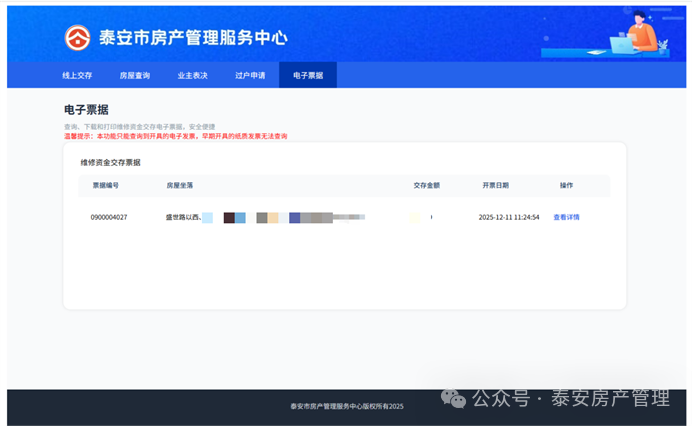Click the 票据编号 column header
Image resolution: width=692 pixels, height=426 pixels.
105,185
